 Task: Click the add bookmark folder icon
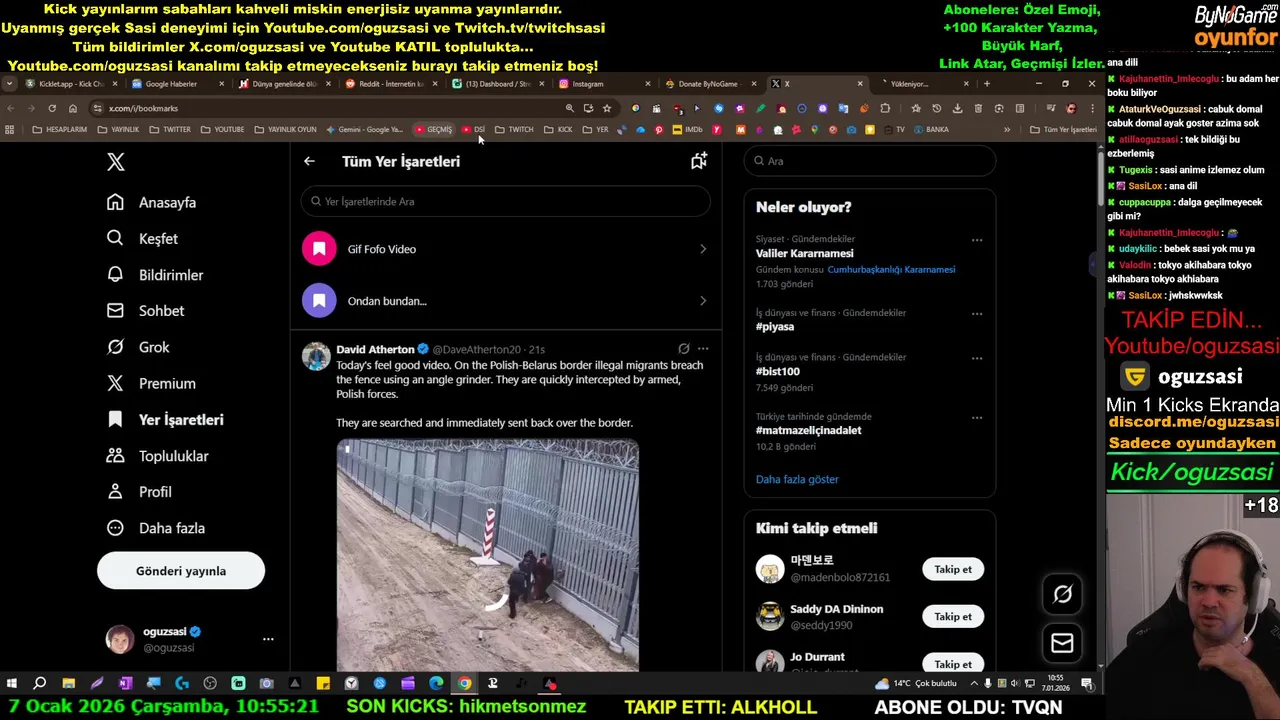[x=699, y=161]
